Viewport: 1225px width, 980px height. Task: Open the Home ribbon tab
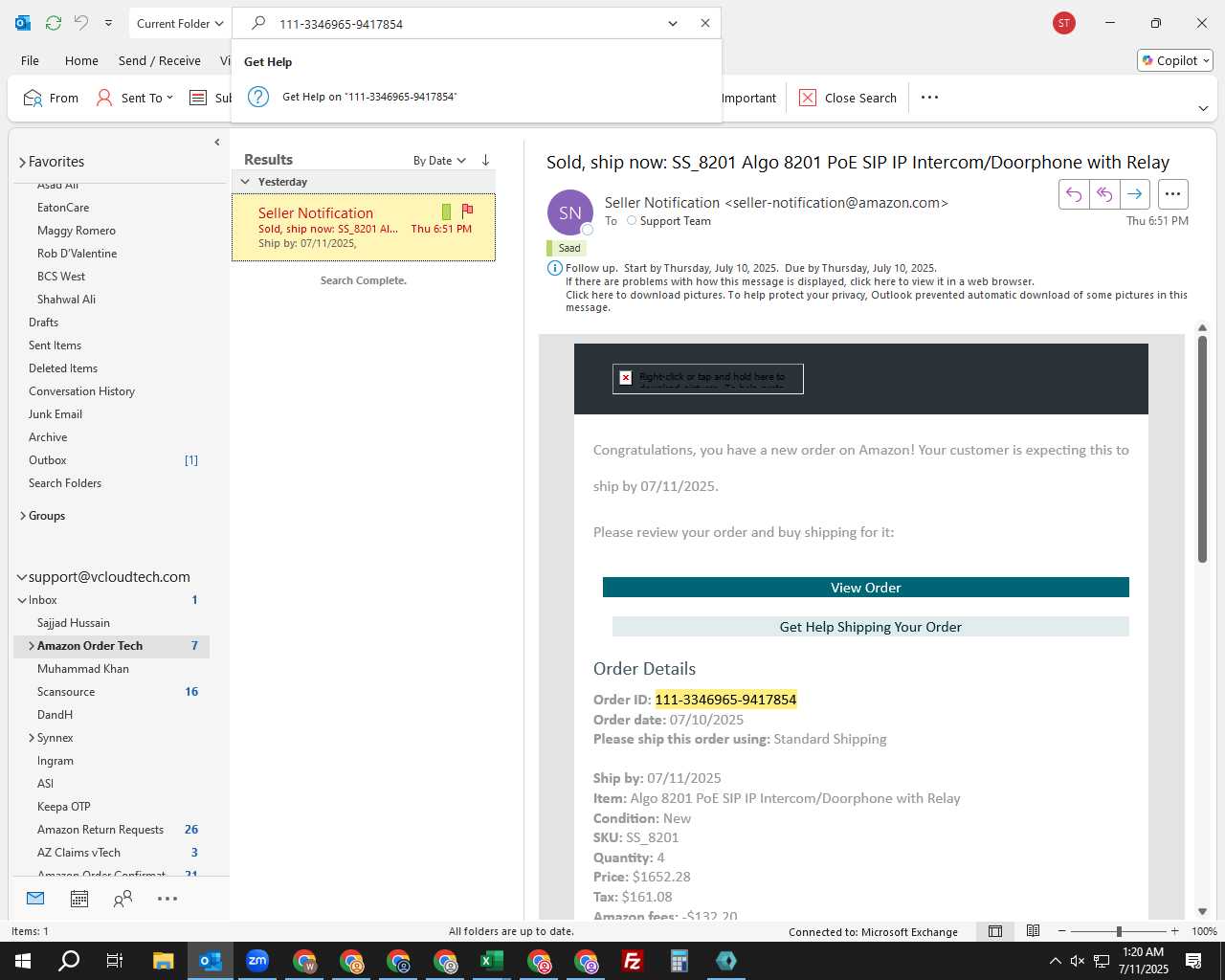(x=81, y=60)
